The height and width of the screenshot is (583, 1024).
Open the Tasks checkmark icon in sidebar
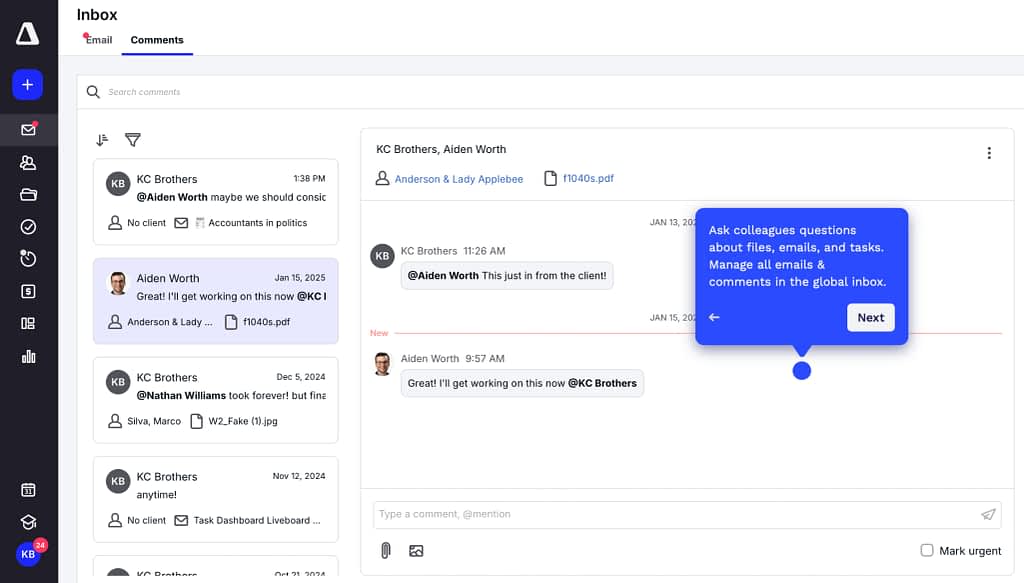click(28, 227)
